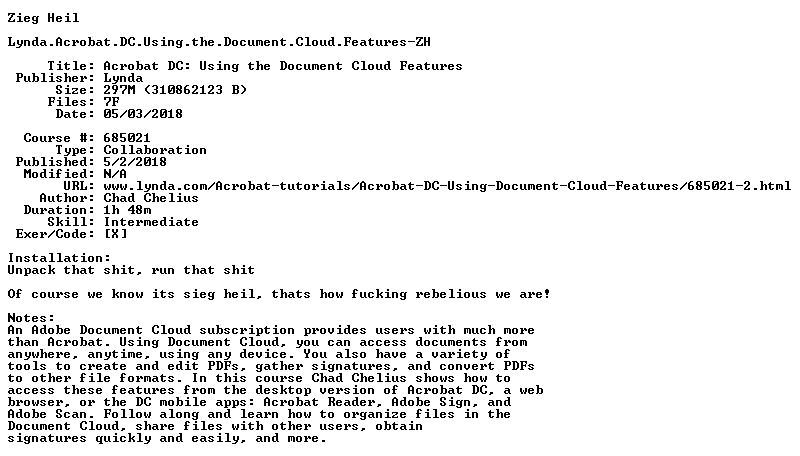Viewport: 800px width, 456px height.
Task: Click the last notes line about signatures
Action: click(167, 439)
